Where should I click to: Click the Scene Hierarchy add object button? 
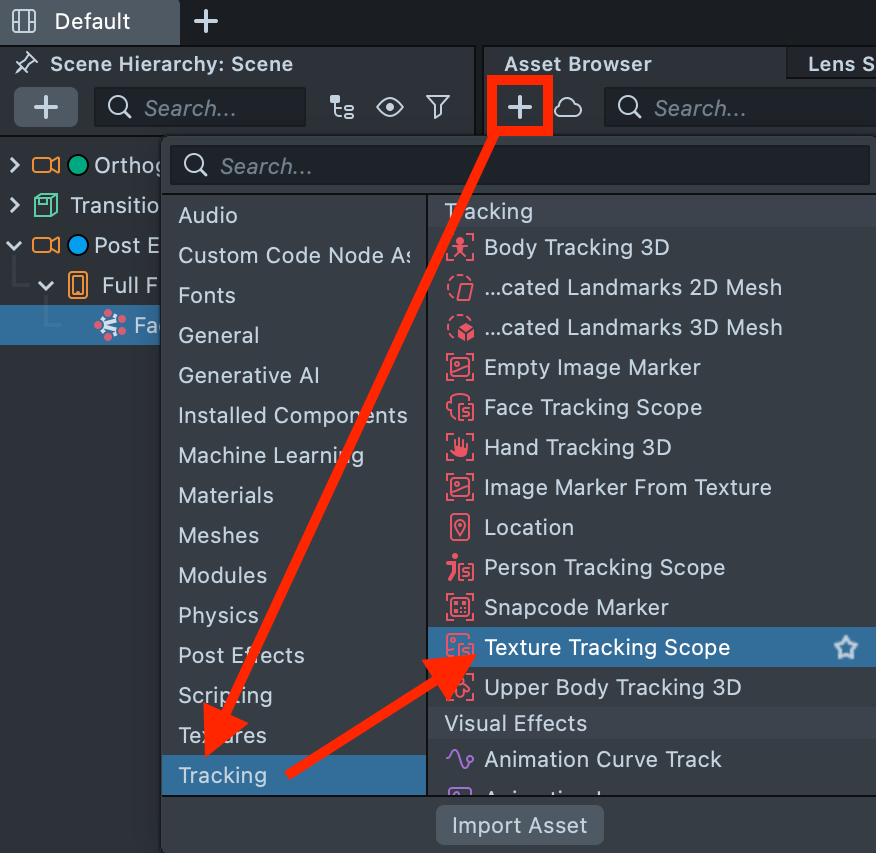pos(46,107)
